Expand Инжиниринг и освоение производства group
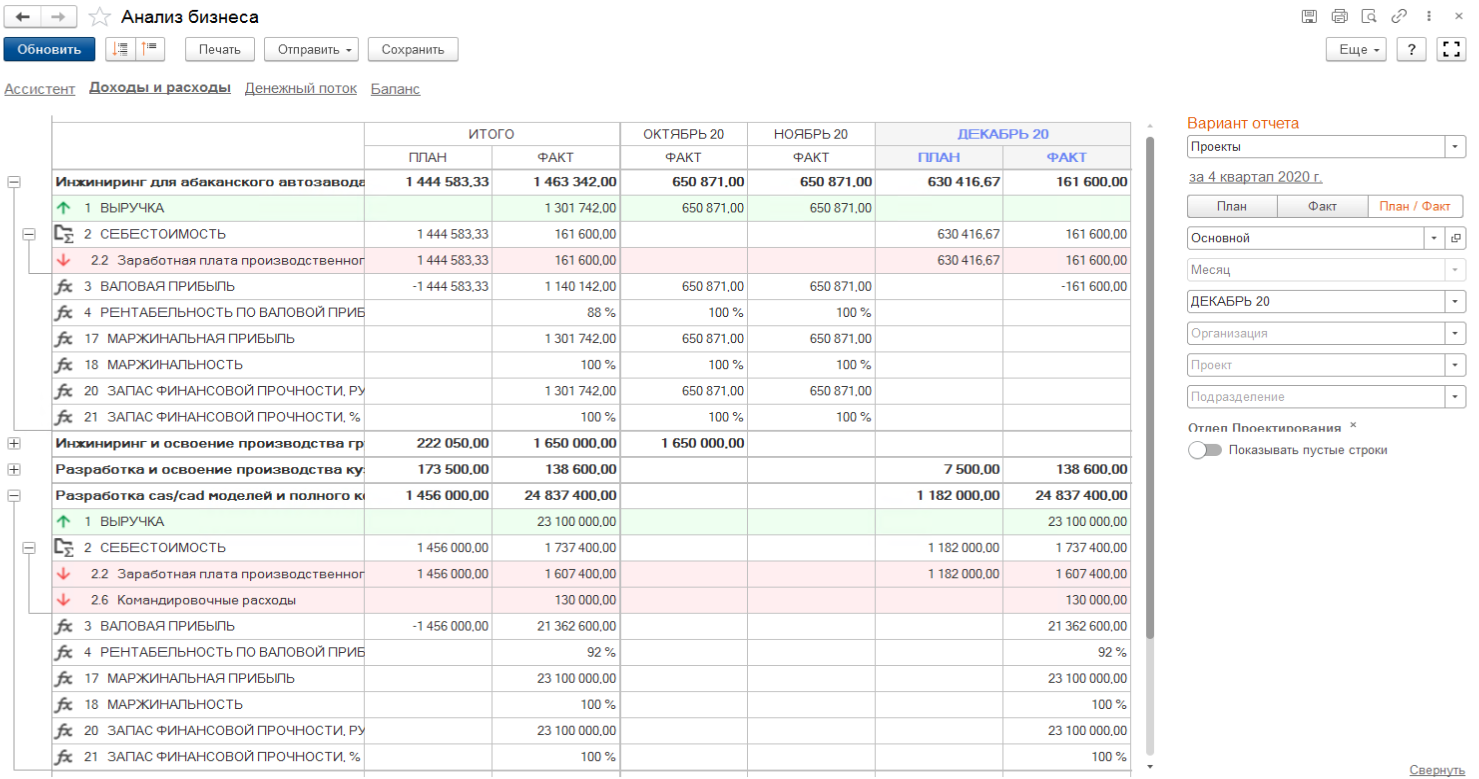Screen dimensions: 1479x779 (14, 443)
